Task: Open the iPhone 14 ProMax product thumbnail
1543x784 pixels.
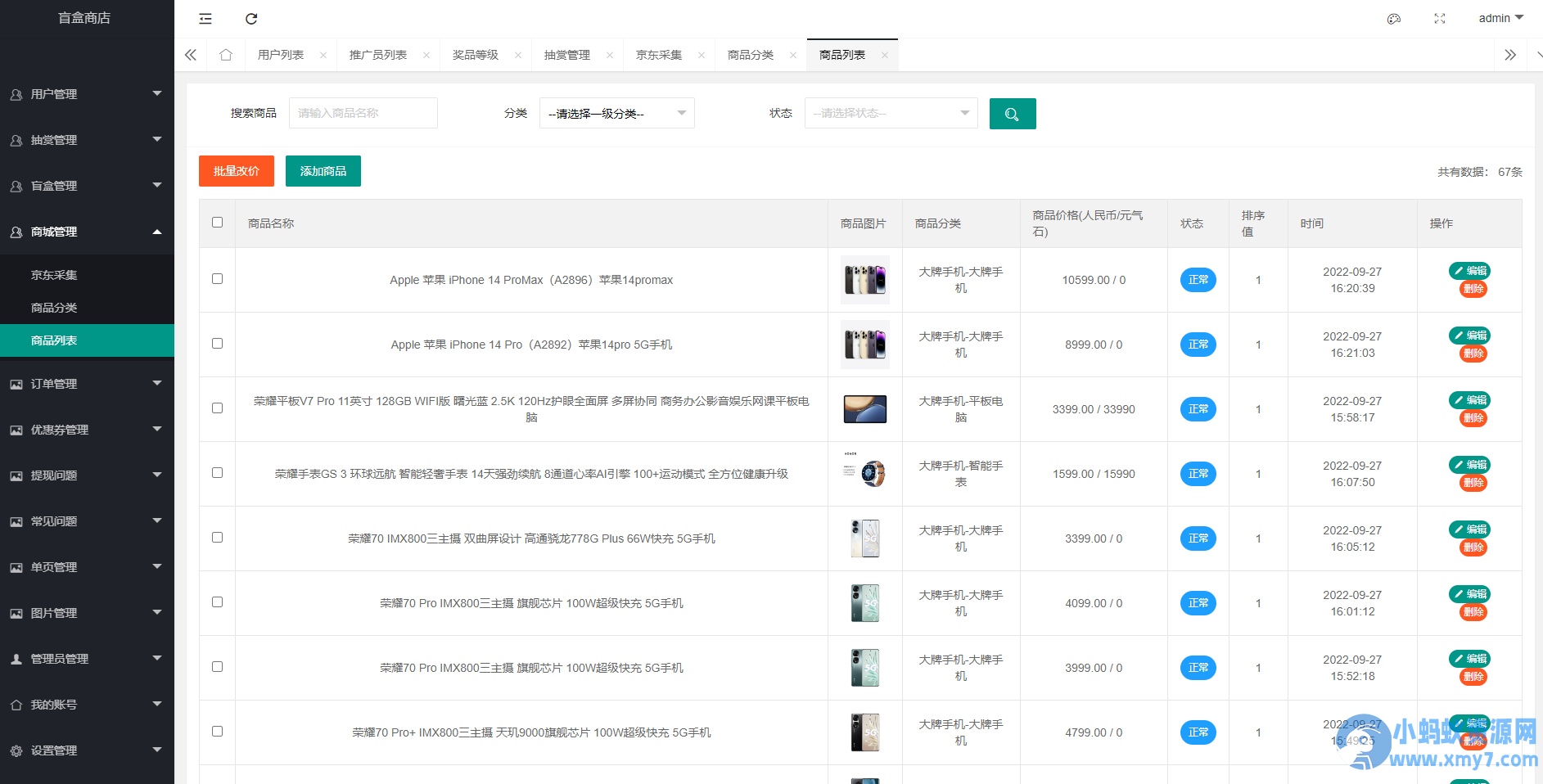Action: [865, 280]
